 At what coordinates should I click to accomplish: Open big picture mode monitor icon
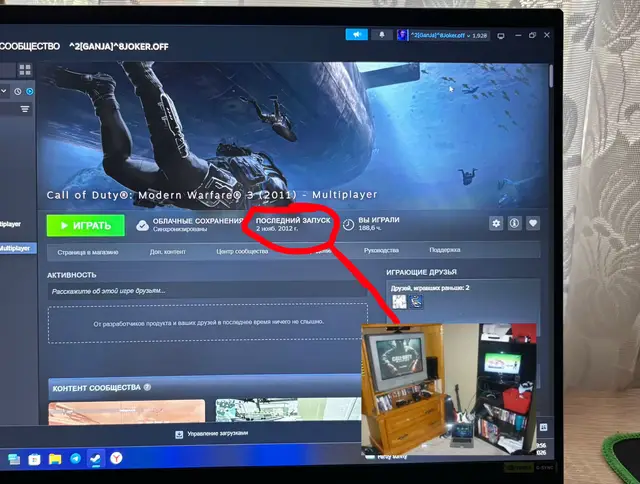point(501,36)
